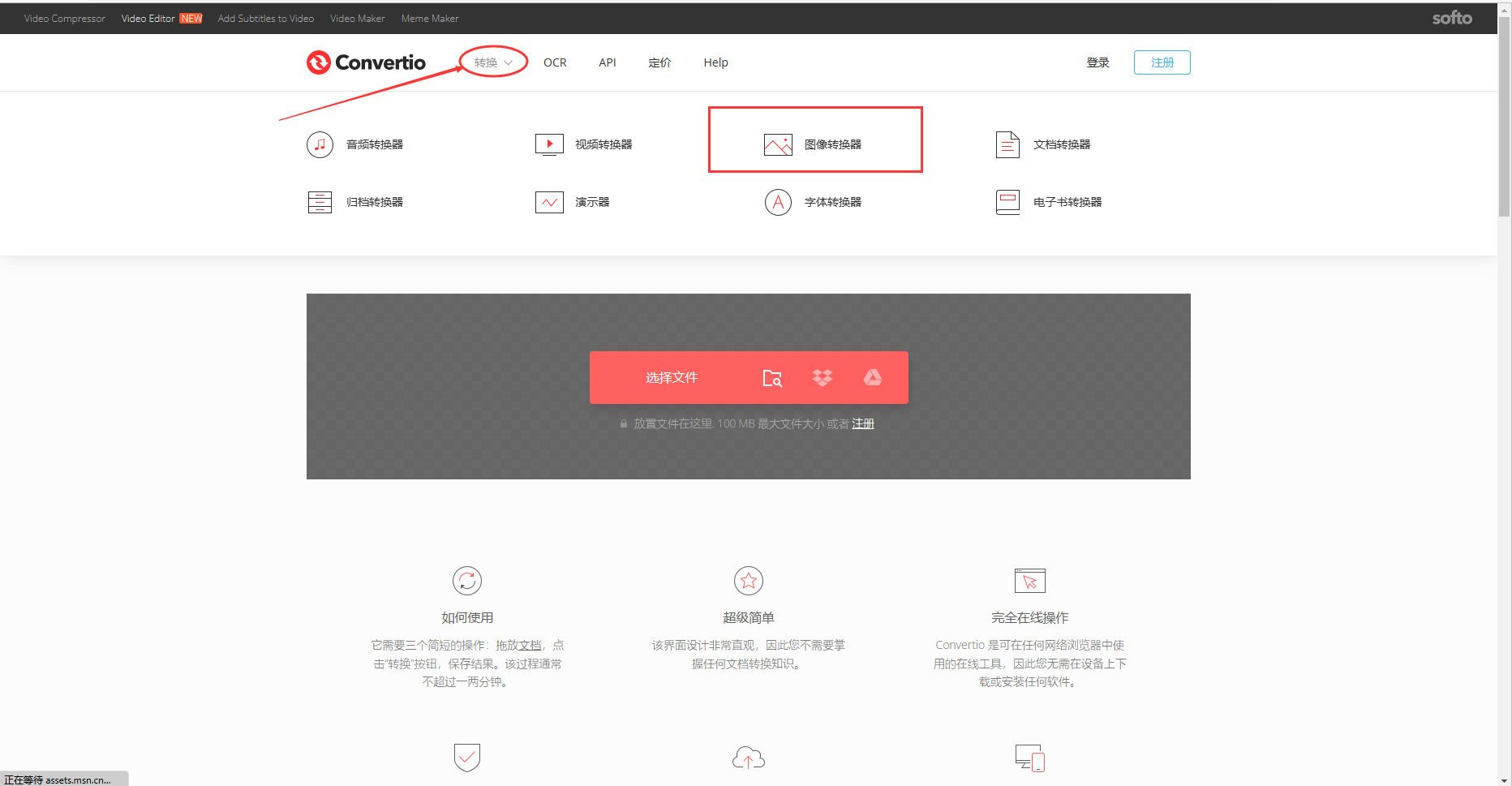Open the API menu item
1512x786 pixels.
point(608,62)
